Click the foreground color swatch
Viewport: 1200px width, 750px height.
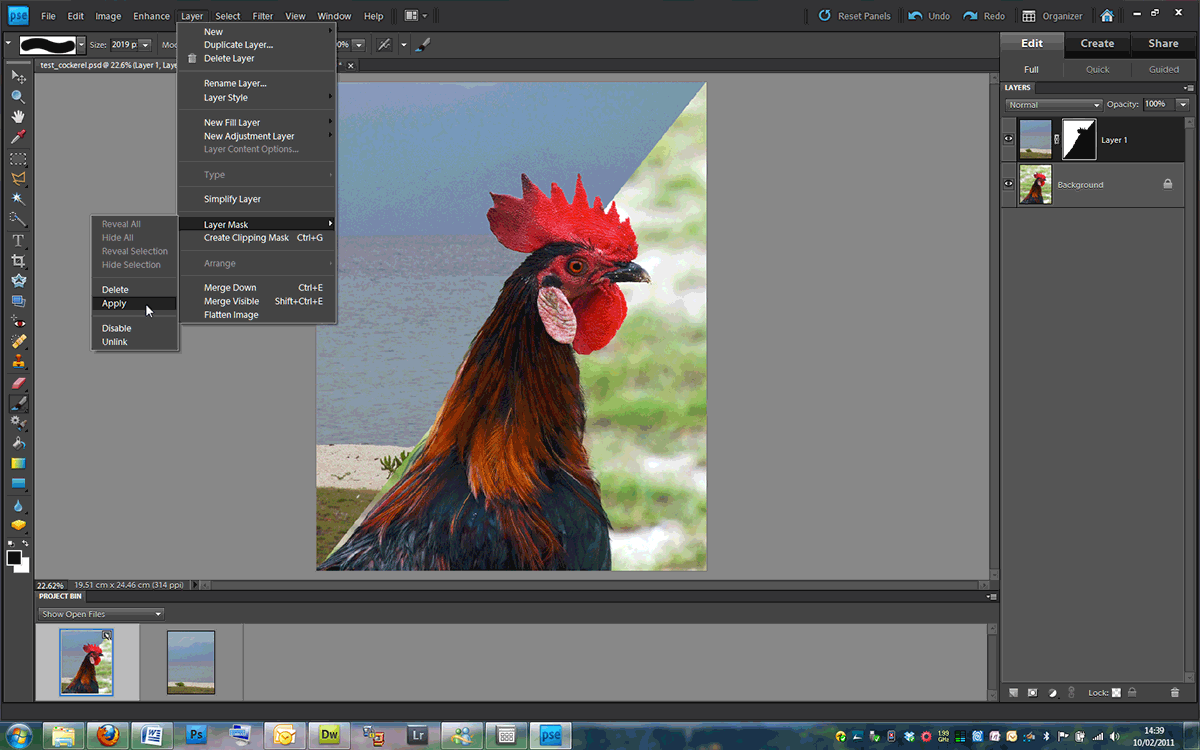(14, 558)
